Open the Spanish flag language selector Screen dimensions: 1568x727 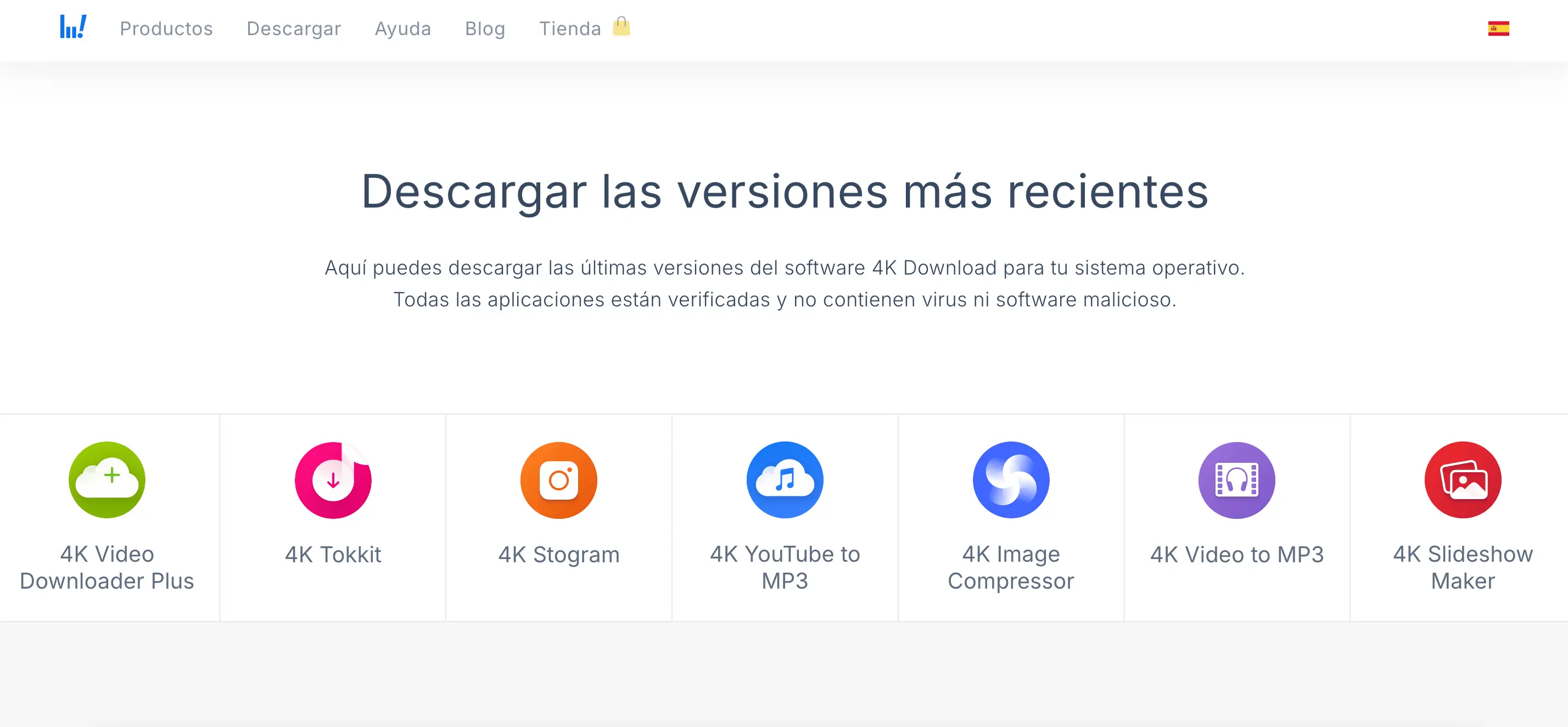(1498, 29)
